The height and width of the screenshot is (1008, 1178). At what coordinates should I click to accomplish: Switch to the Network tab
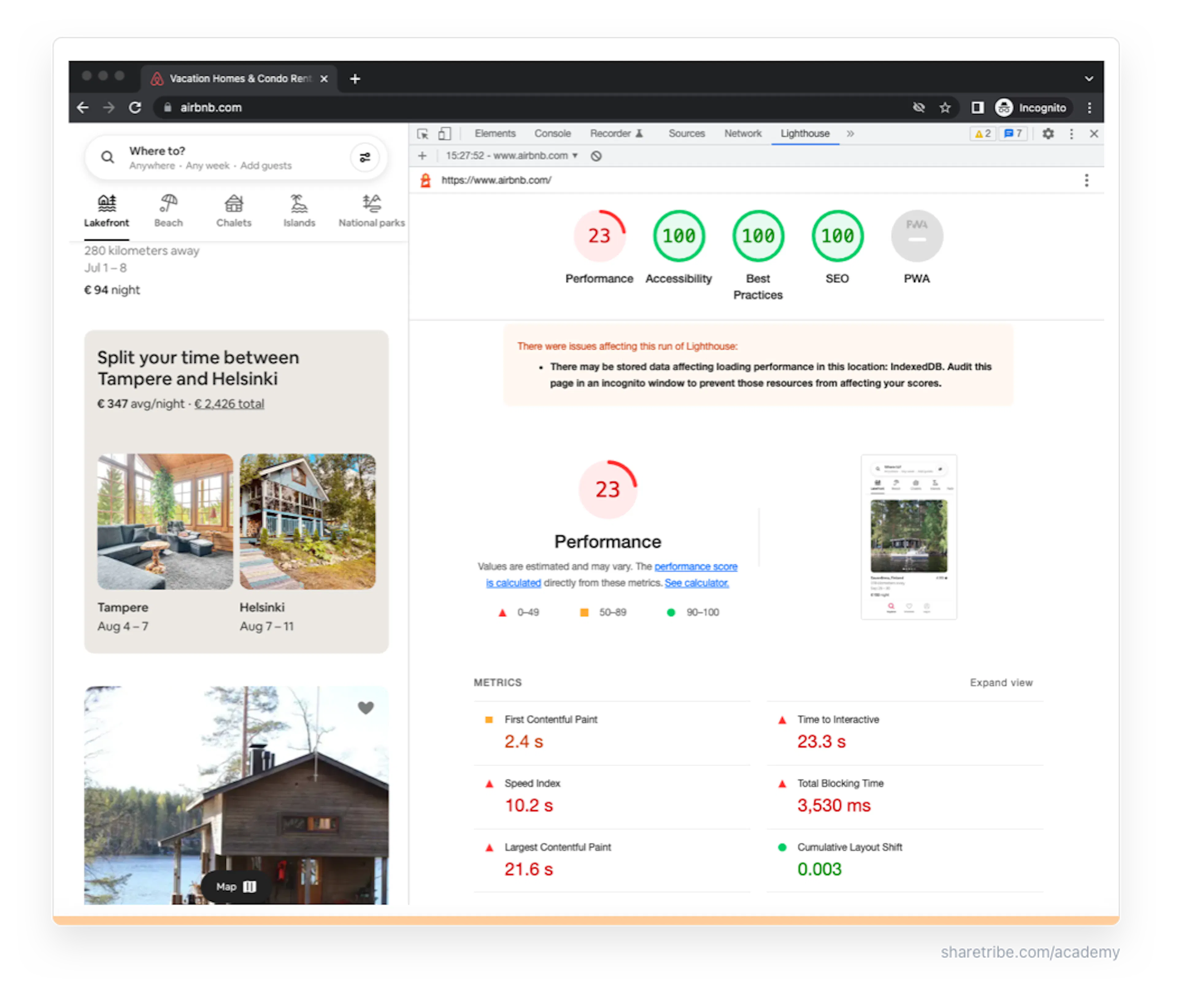tap(742, 133)
